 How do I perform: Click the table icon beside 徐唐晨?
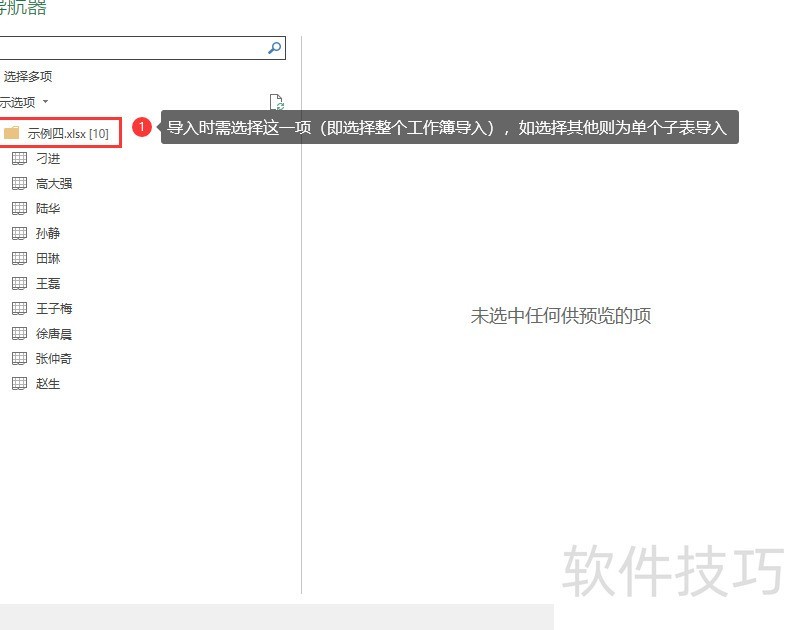(19, 333)
